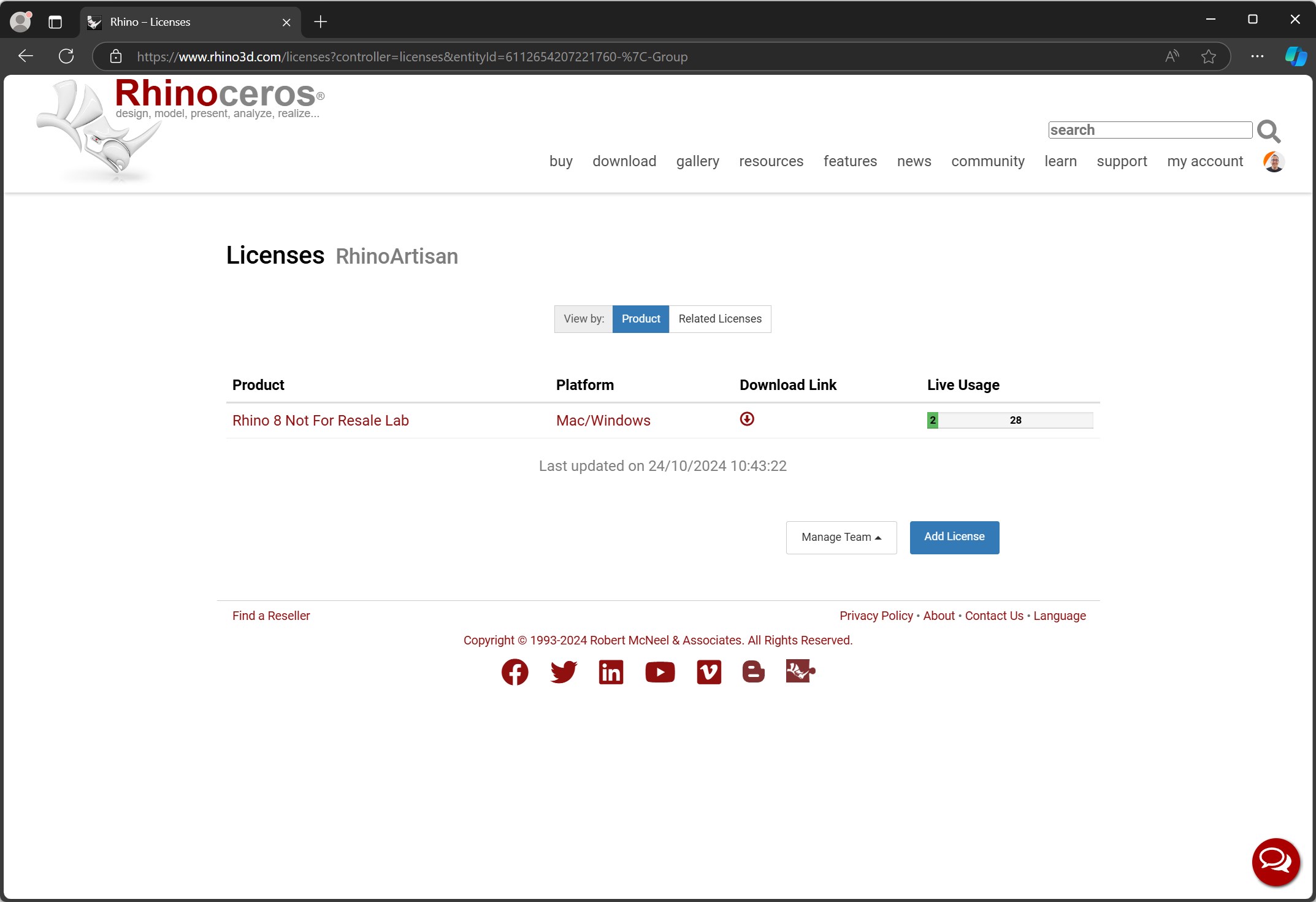Viewport: 1316px width, 902px height.
Task: Add this page to favorites
Action: tap(1209, 56)
